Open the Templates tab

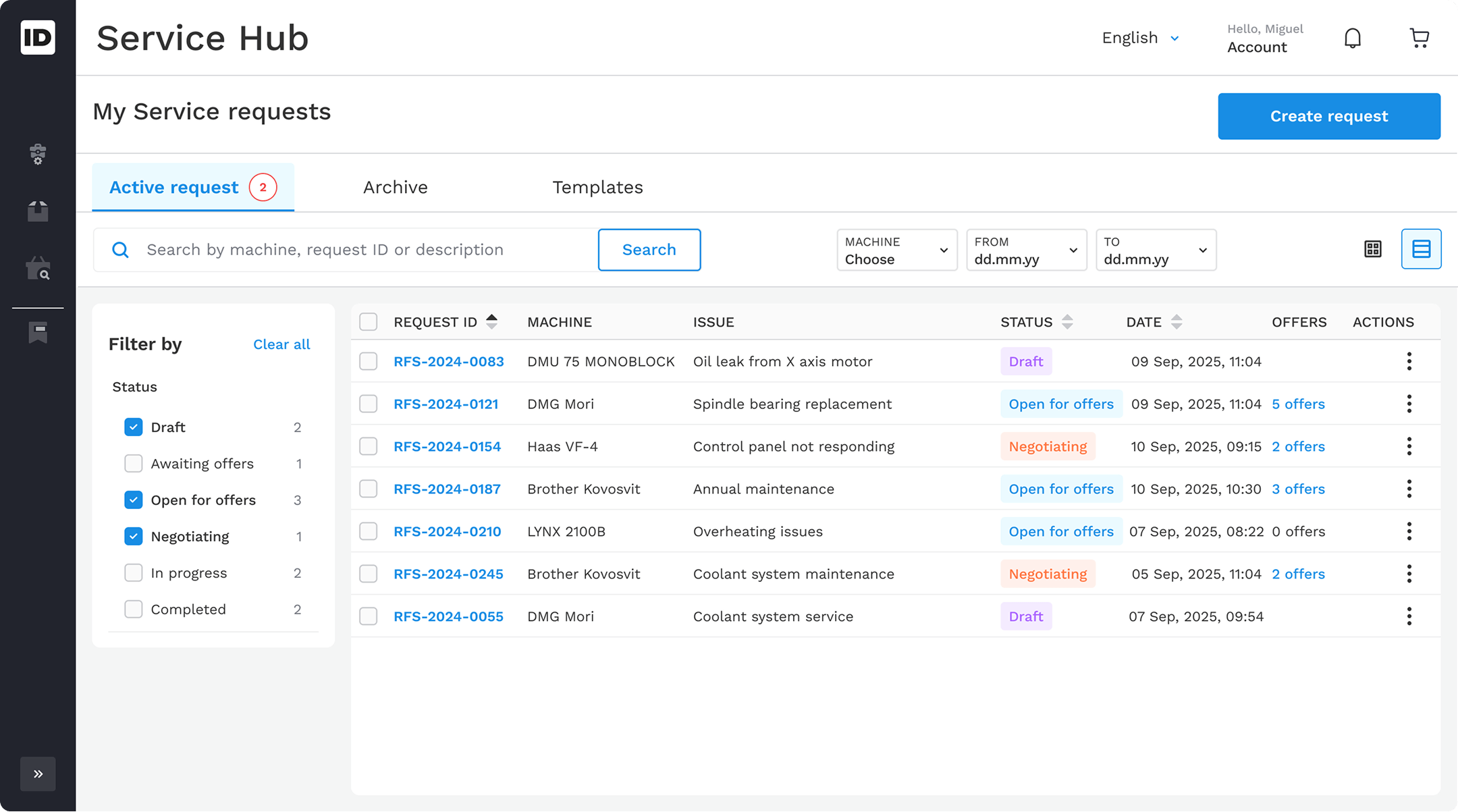(x=597, y=188)
